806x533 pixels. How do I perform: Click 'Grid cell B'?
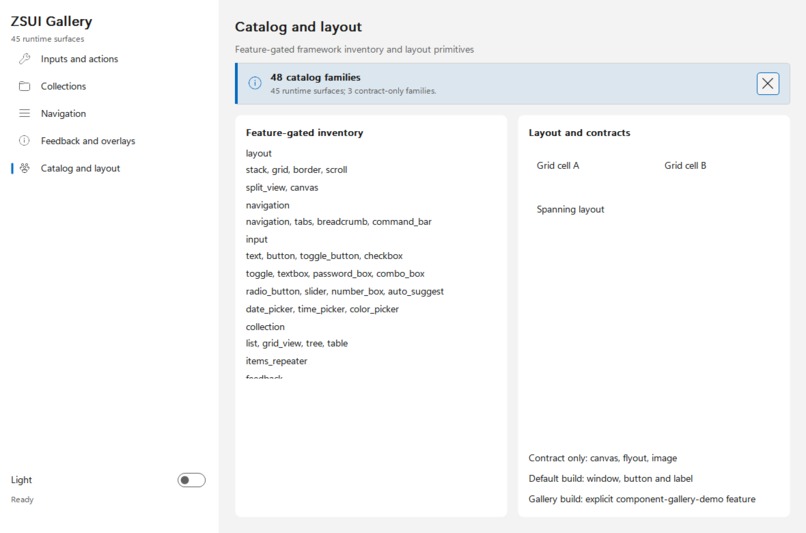tap(685, 166)
